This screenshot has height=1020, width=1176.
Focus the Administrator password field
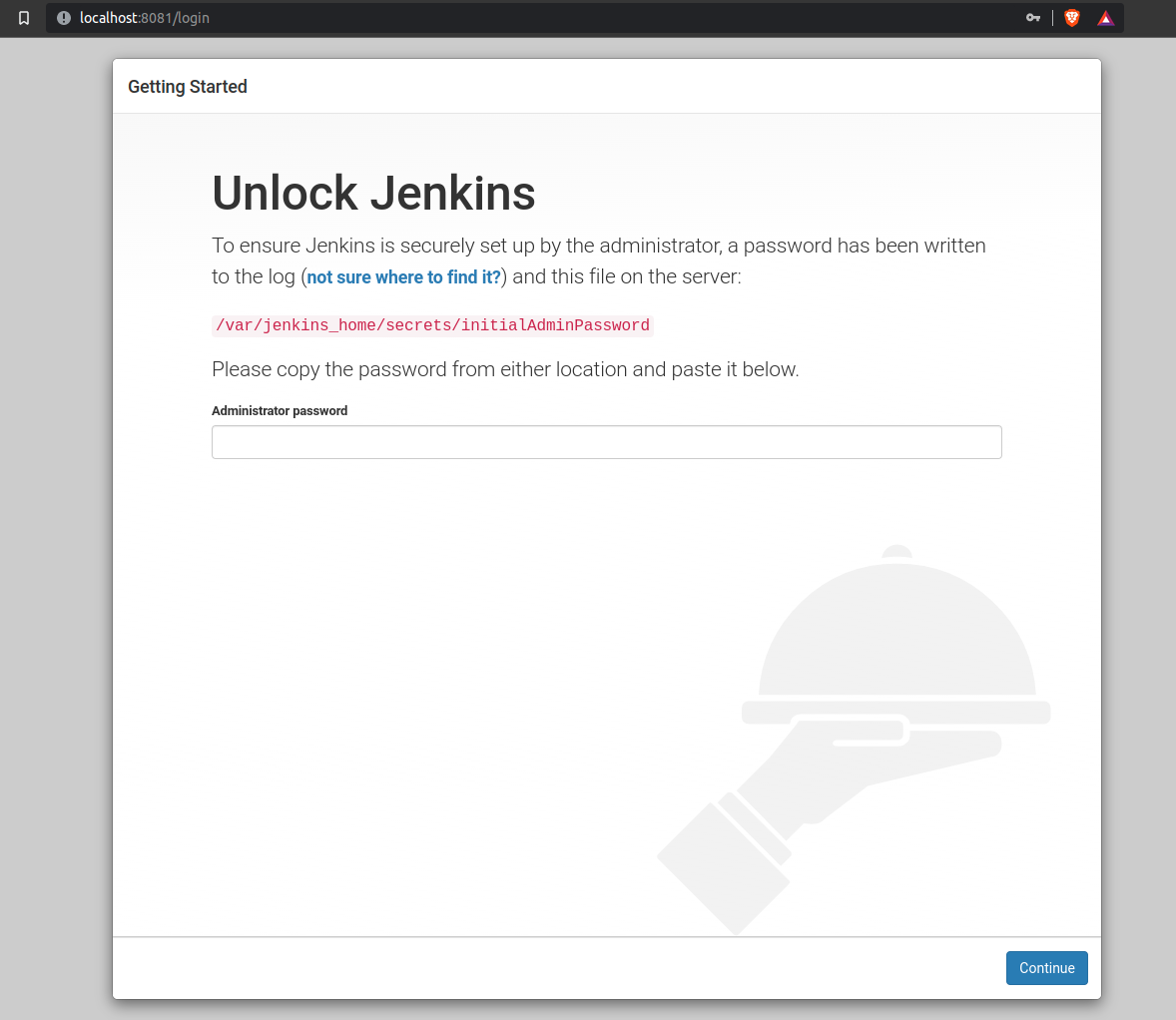click(606, 442)
